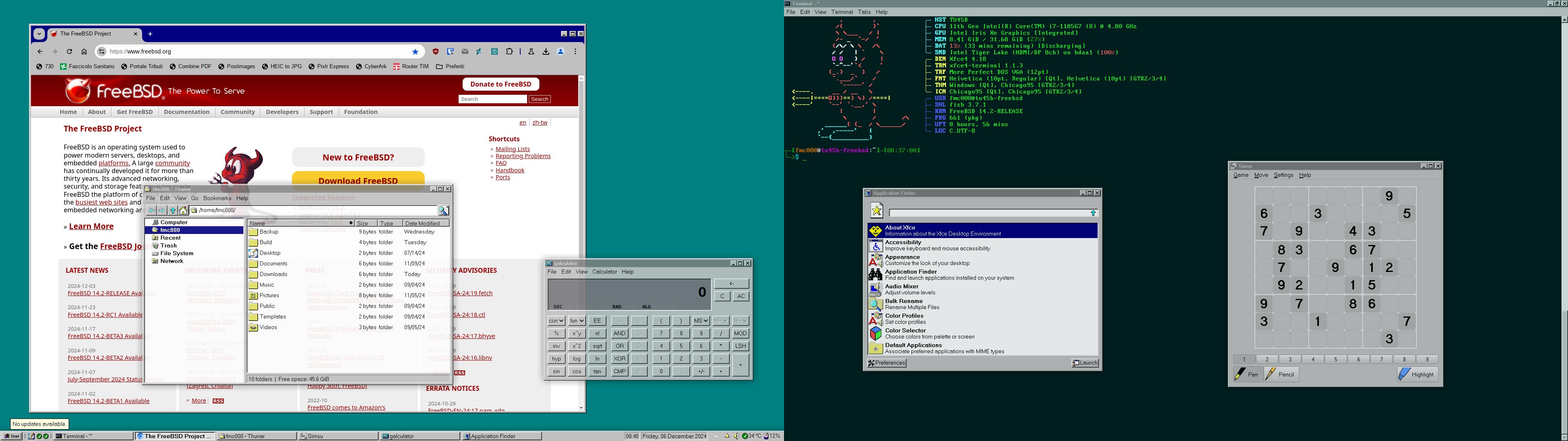This screenshot has width=1568, height=441.
Task: Open the Simsu Game menu
Action: click(x=1241, y=176)
